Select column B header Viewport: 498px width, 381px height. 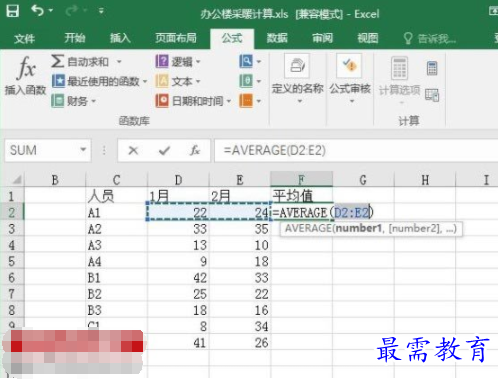click(x=55, y=180)
